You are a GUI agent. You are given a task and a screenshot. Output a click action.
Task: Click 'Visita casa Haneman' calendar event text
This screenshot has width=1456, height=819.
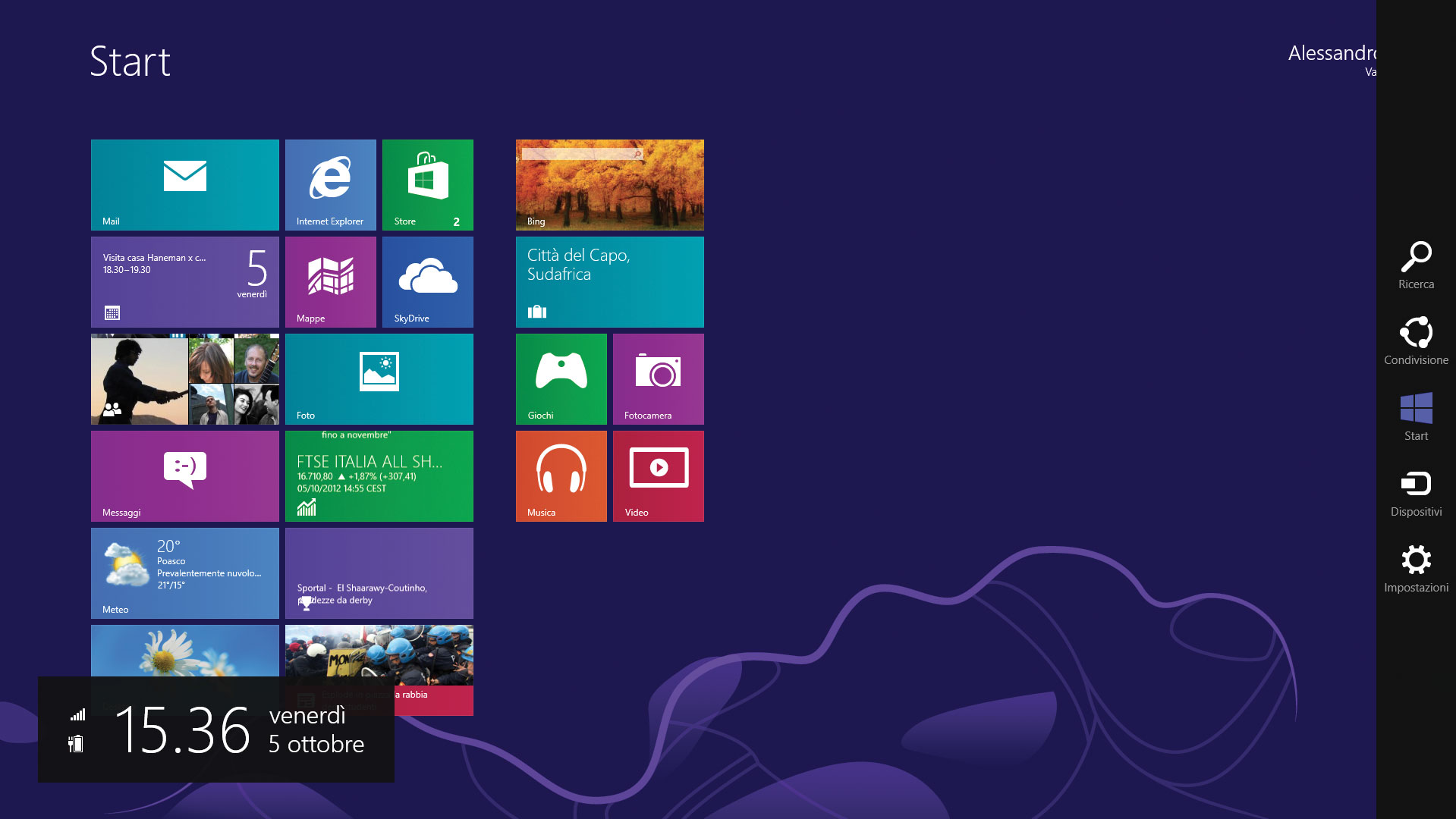(x=154, y=258)
